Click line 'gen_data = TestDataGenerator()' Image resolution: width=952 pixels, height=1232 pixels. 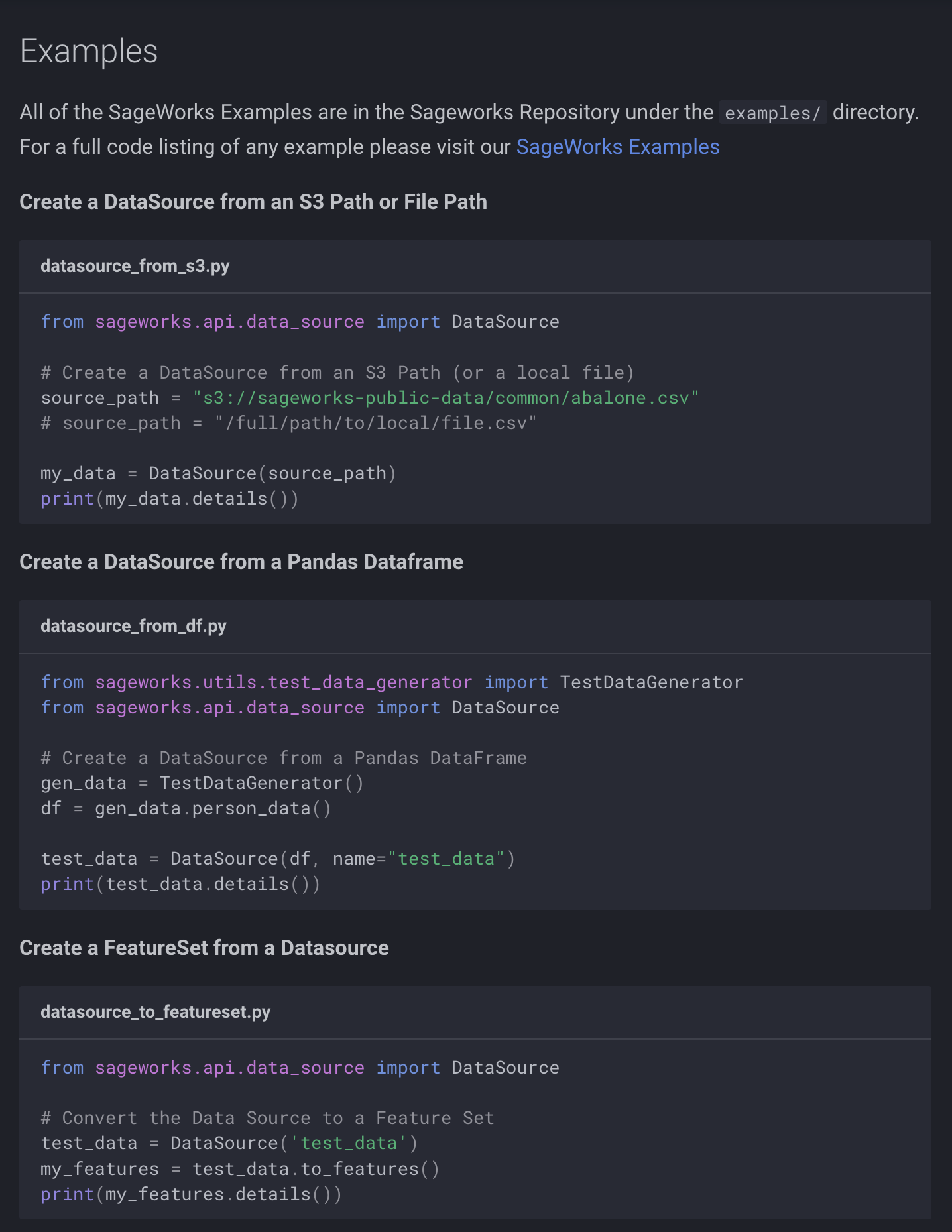(x=202, y=783)
